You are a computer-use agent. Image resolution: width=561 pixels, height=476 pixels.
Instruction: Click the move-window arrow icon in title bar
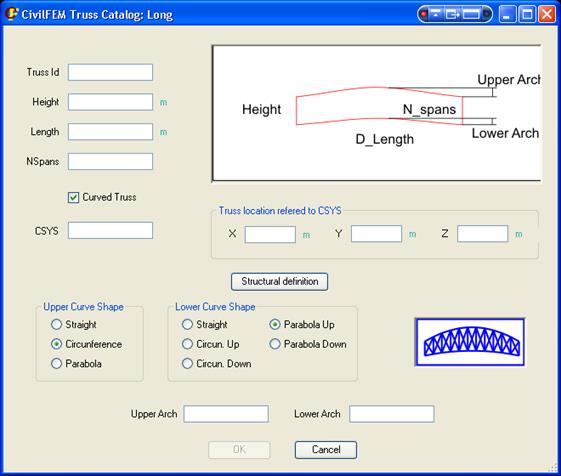(453, 14)
